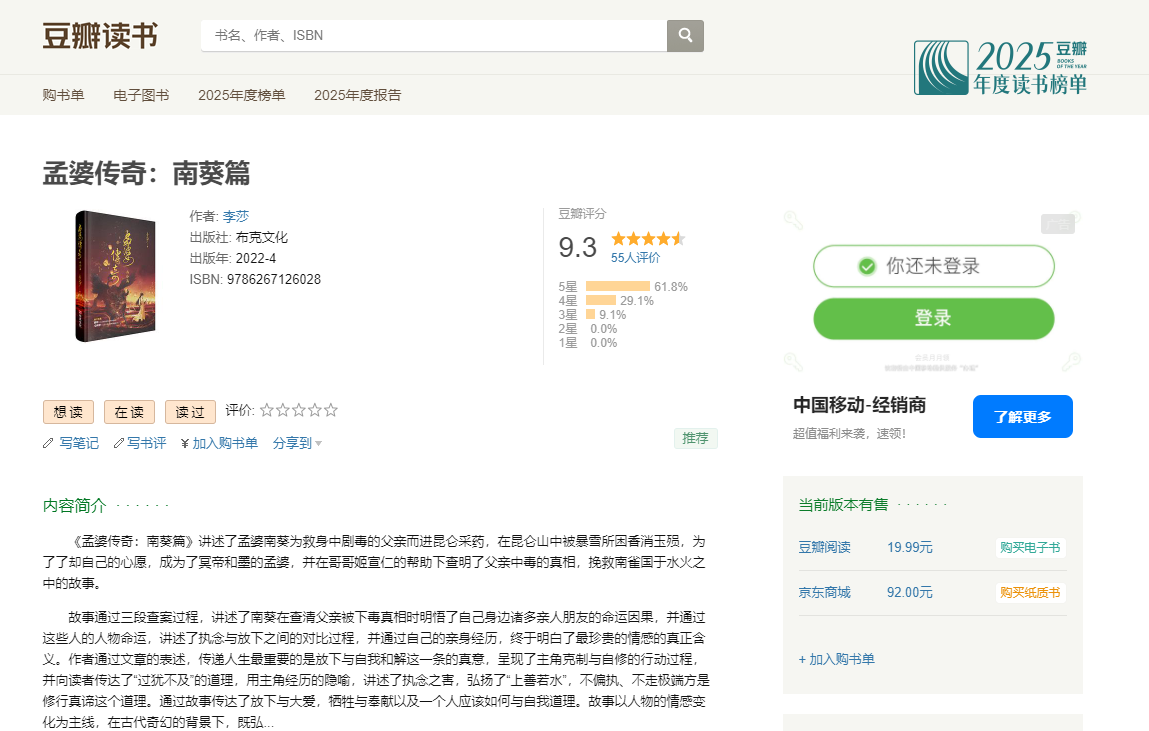Mark the book as 在读
Screen dimensions: 1149x731
(129, 412)
